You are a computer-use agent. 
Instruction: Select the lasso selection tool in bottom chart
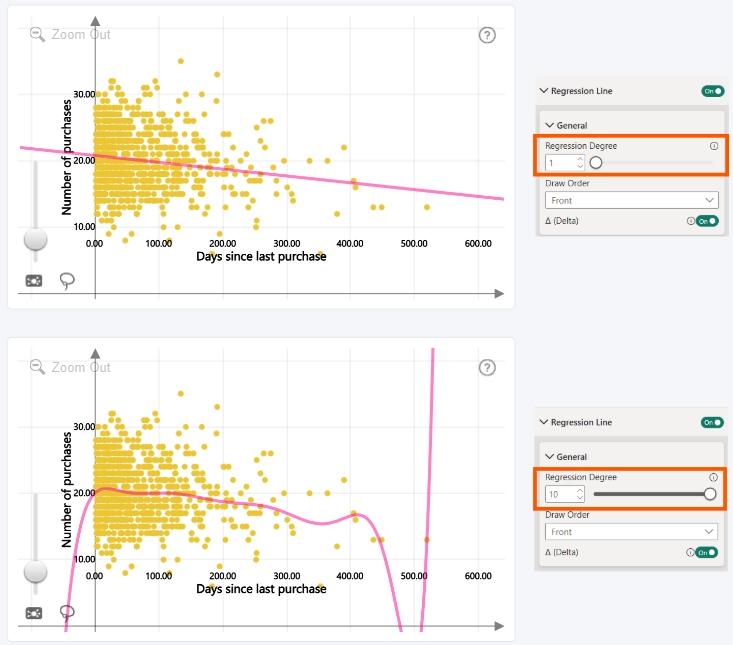tap(67, 612)
